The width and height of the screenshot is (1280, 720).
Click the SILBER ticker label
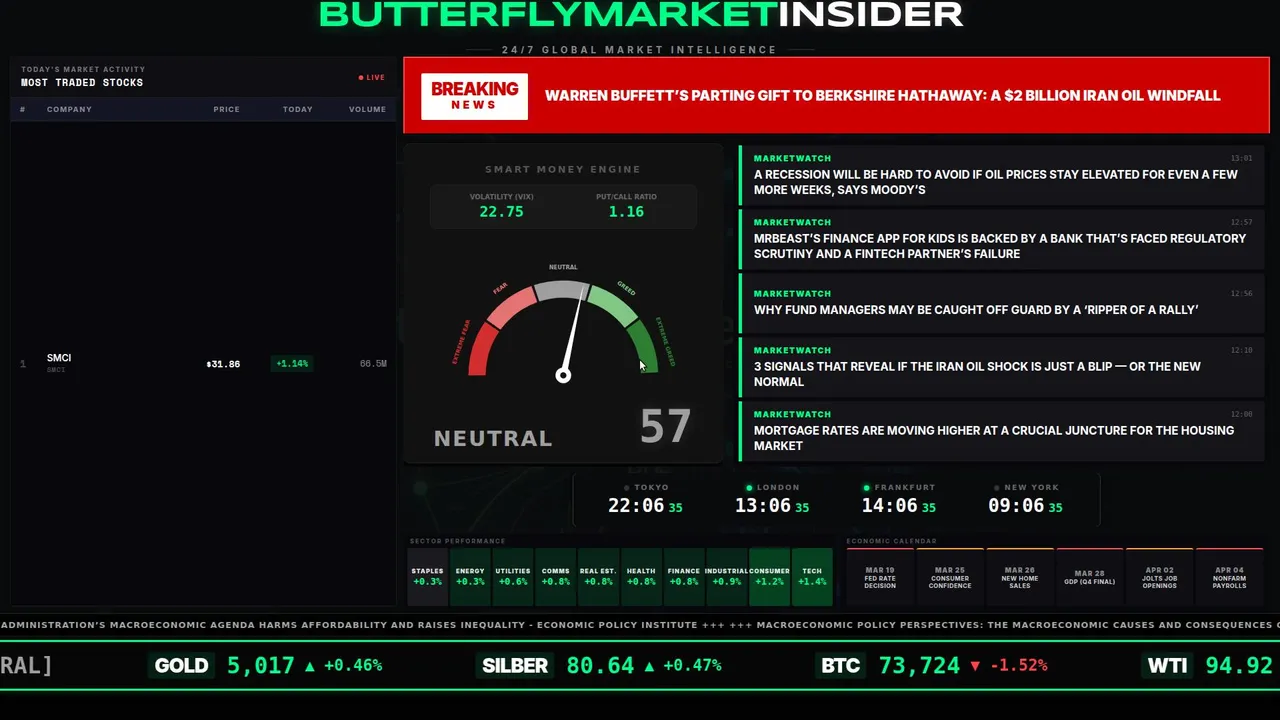point(515,665)
